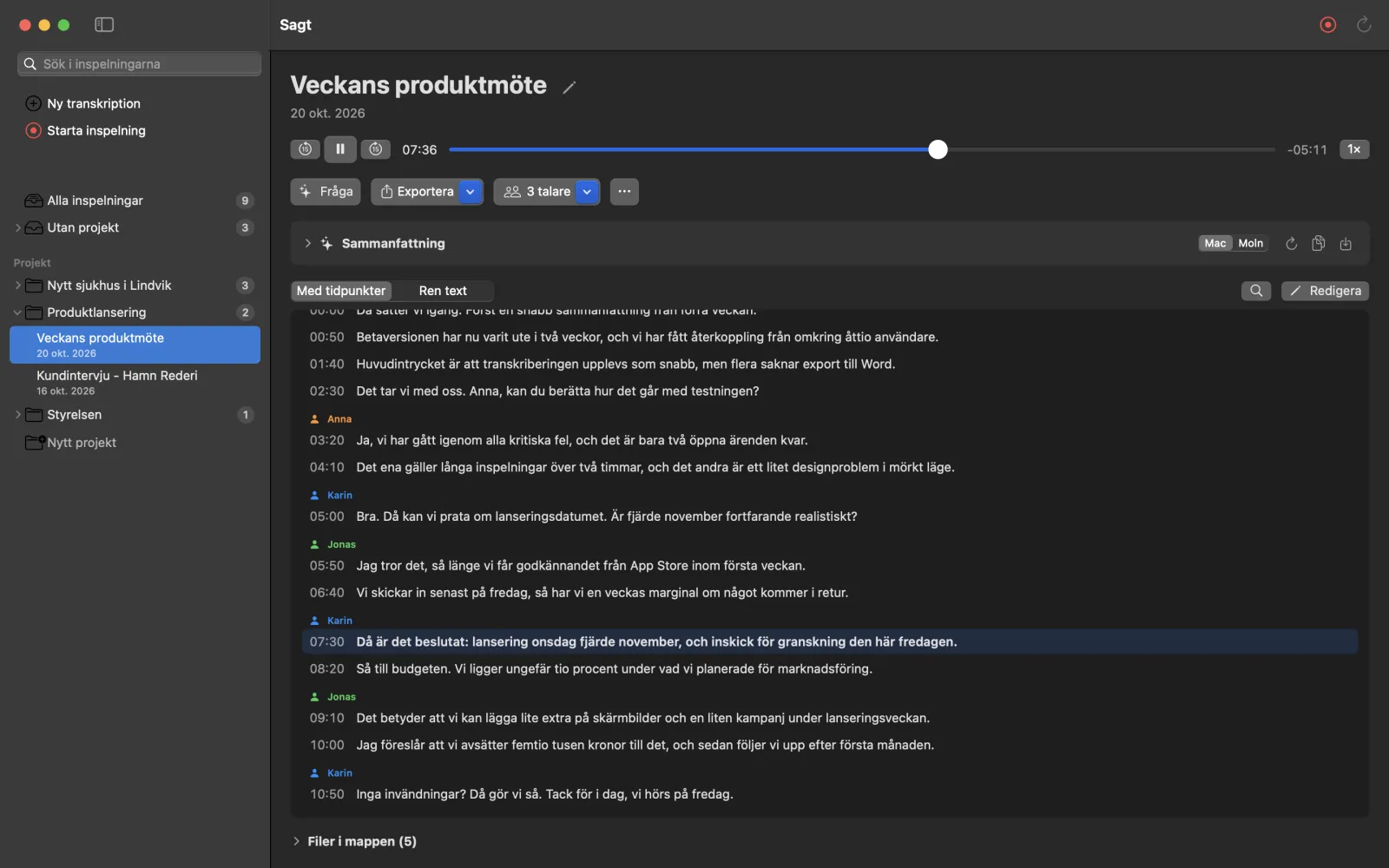Image resolution: width=1389 pixels, height=868 pixels.
Task: Skip forward 15 seconds
Action: (376, 149)
